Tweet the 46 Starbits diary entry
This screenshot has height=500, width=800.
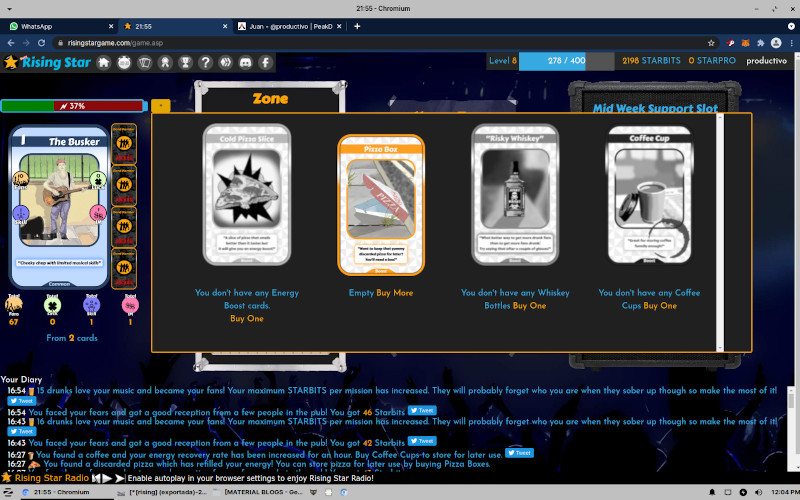(x=422, y=410)
